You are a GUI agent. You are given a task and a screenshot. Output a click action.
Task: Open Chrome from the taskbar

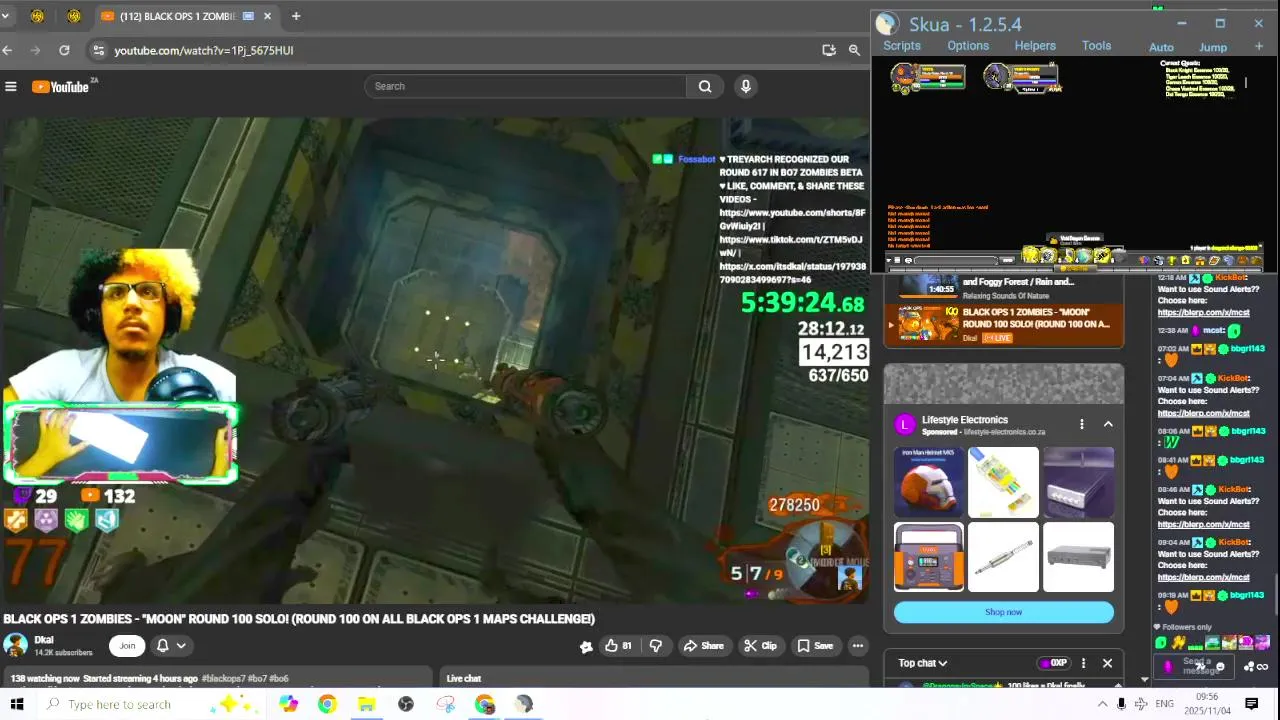[x=327, y=704]
